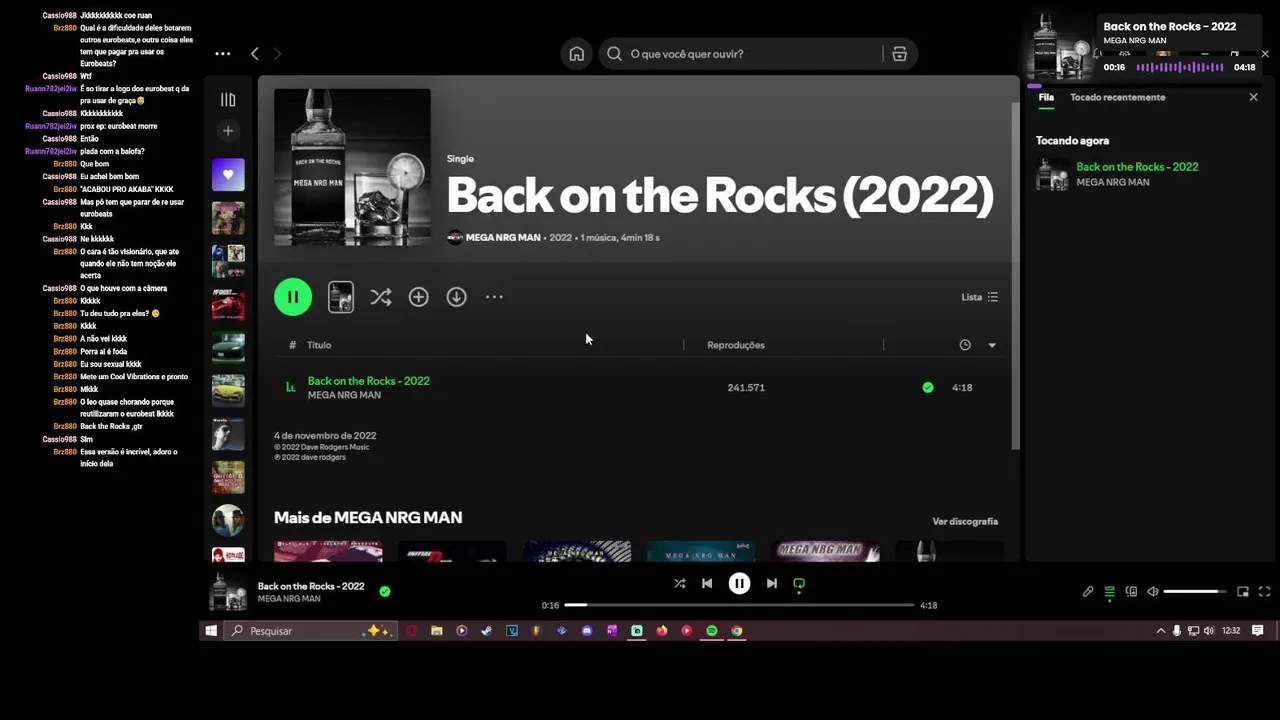This screenshot has height=720, width=1280.
Task: Open MEGA NRG MAN under track title
Action: (x=344, y=395)
